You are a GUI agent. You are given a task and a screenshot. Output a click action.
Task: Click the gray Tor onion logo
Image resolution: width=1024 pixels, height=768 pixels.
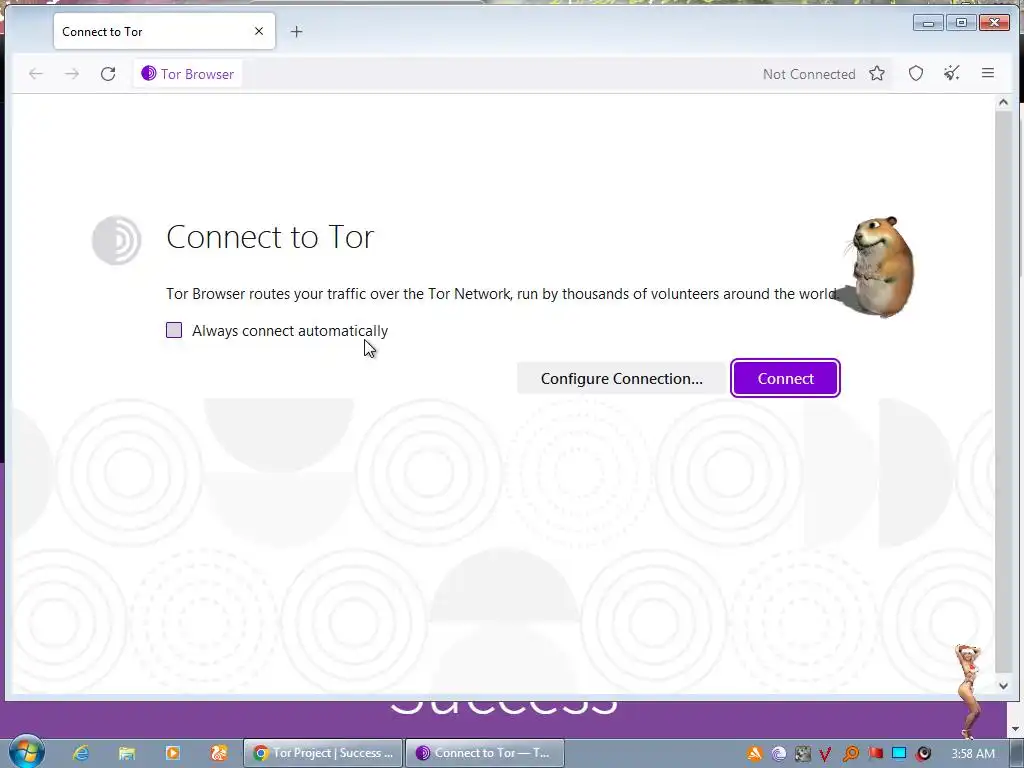pos(116,240)
